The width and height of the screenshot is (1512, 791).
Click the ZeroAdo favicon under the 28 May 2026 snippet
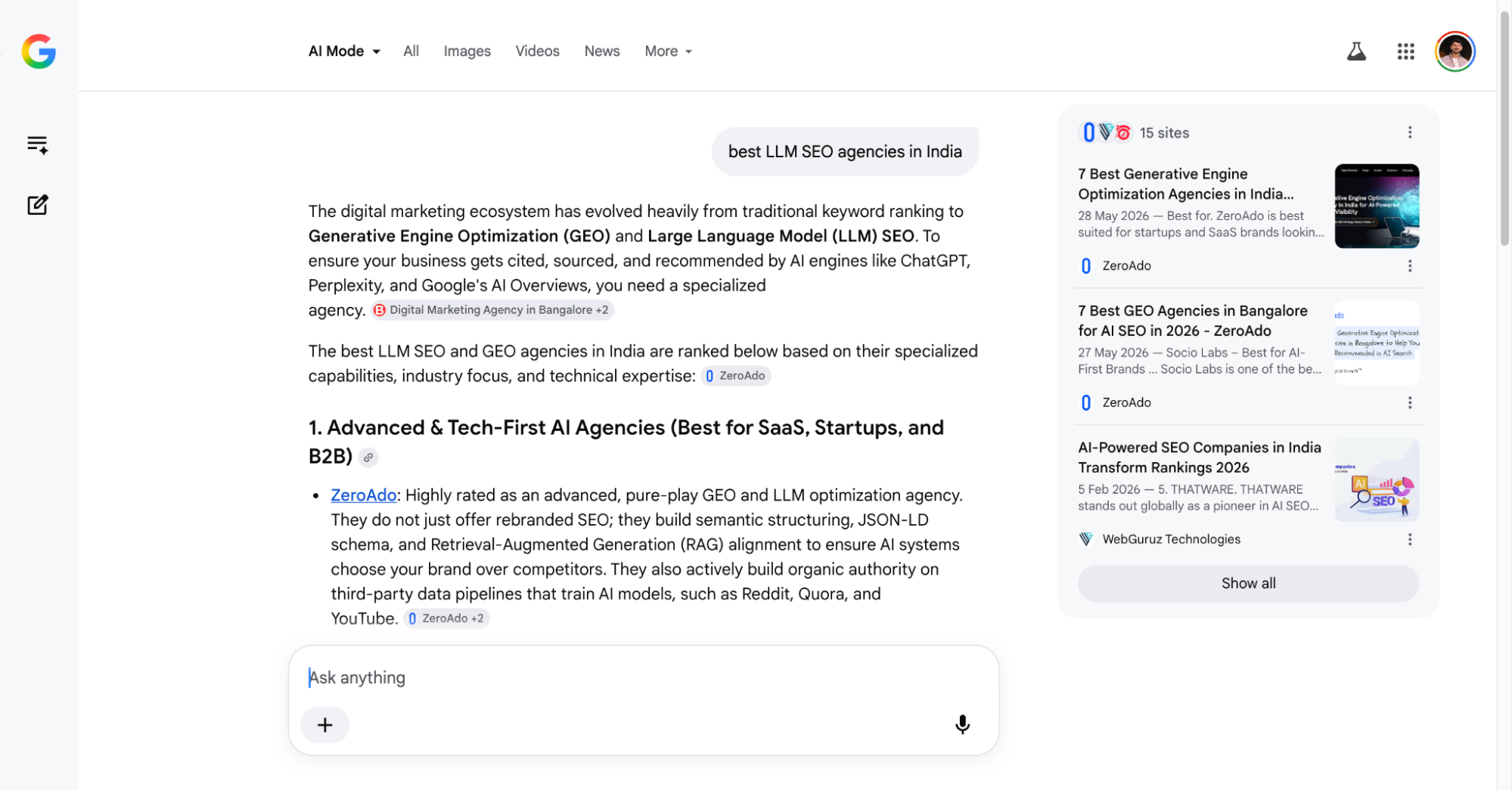pyautogui.click(x=1086, y=266)
